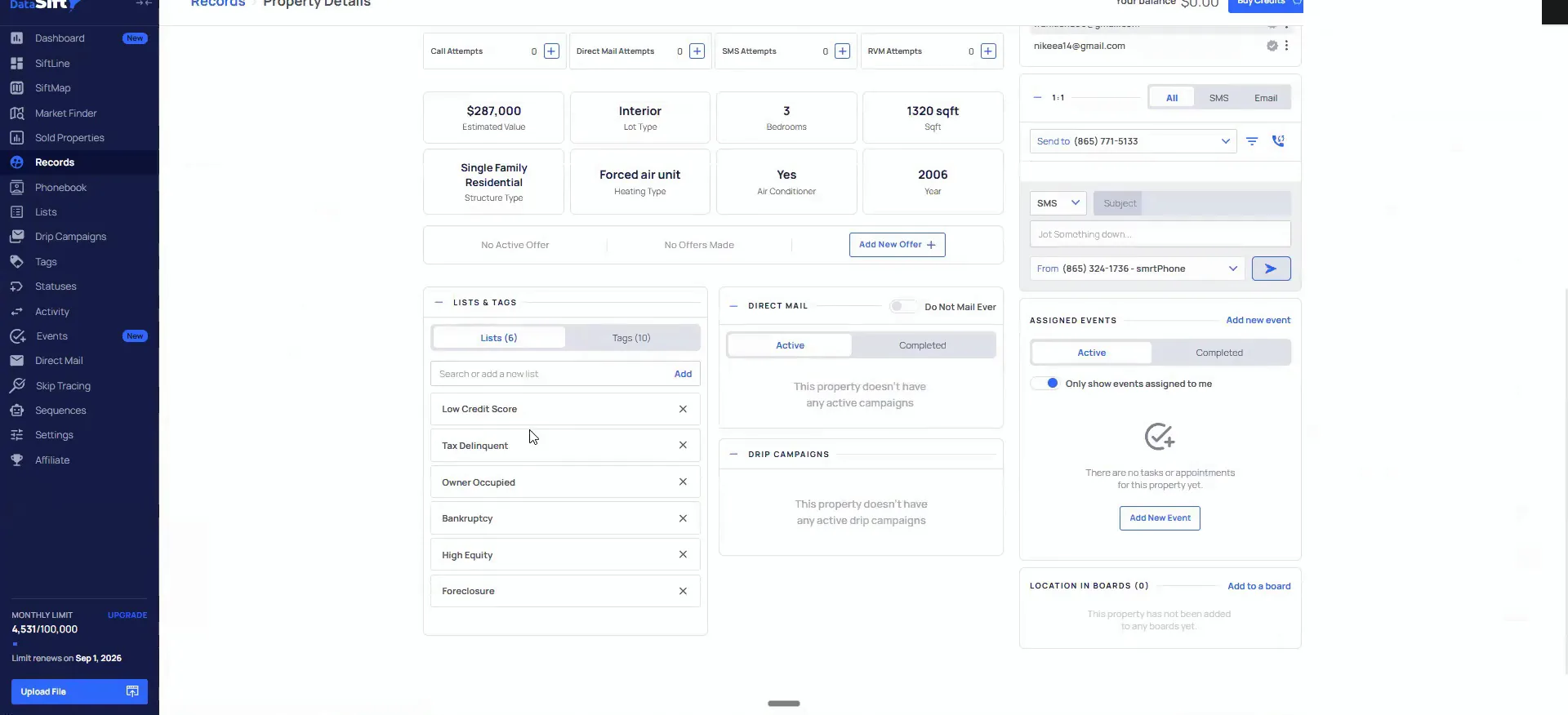Collapse the Lists & Tags section

439,302
